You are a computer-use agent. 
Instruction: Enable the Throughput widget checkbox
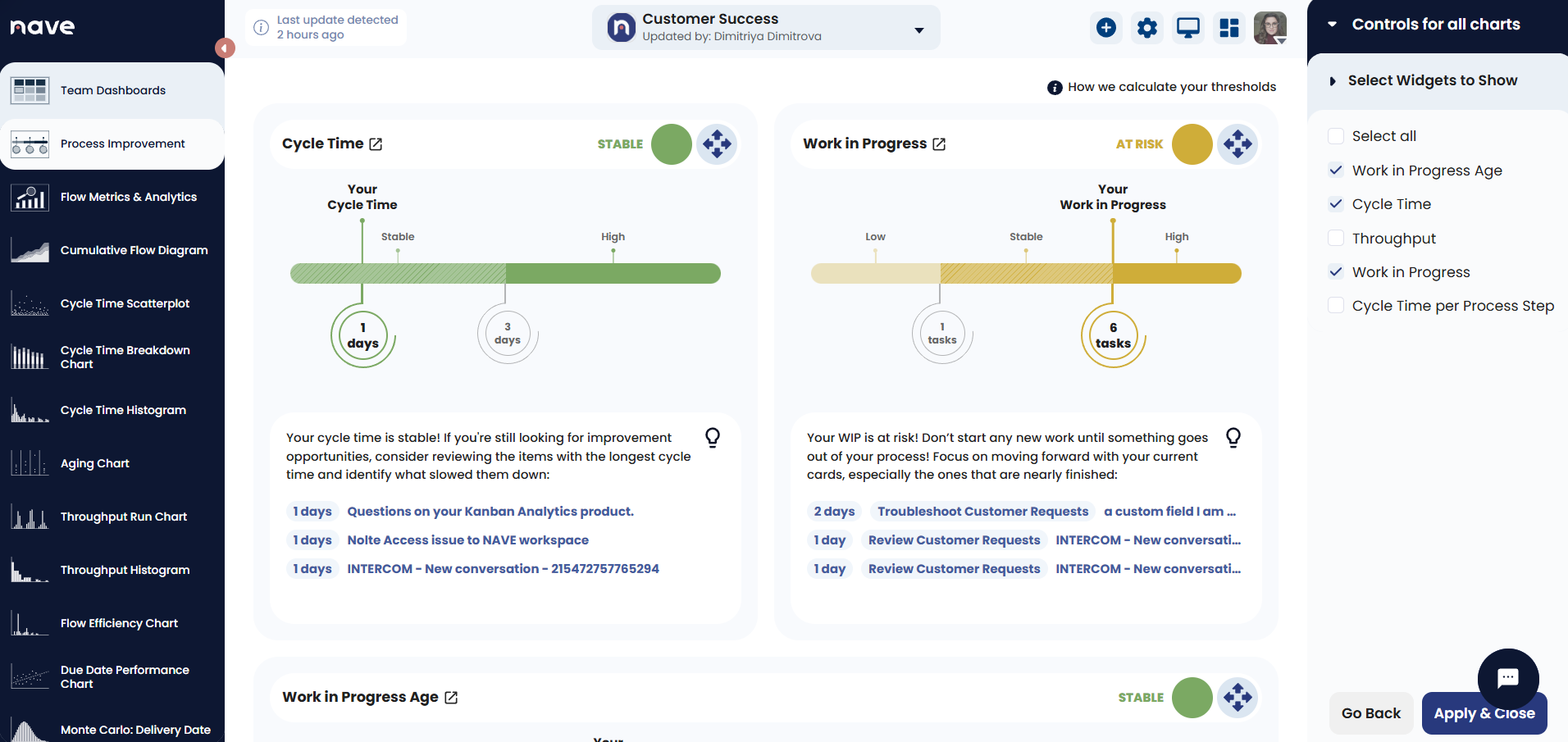1336,238
